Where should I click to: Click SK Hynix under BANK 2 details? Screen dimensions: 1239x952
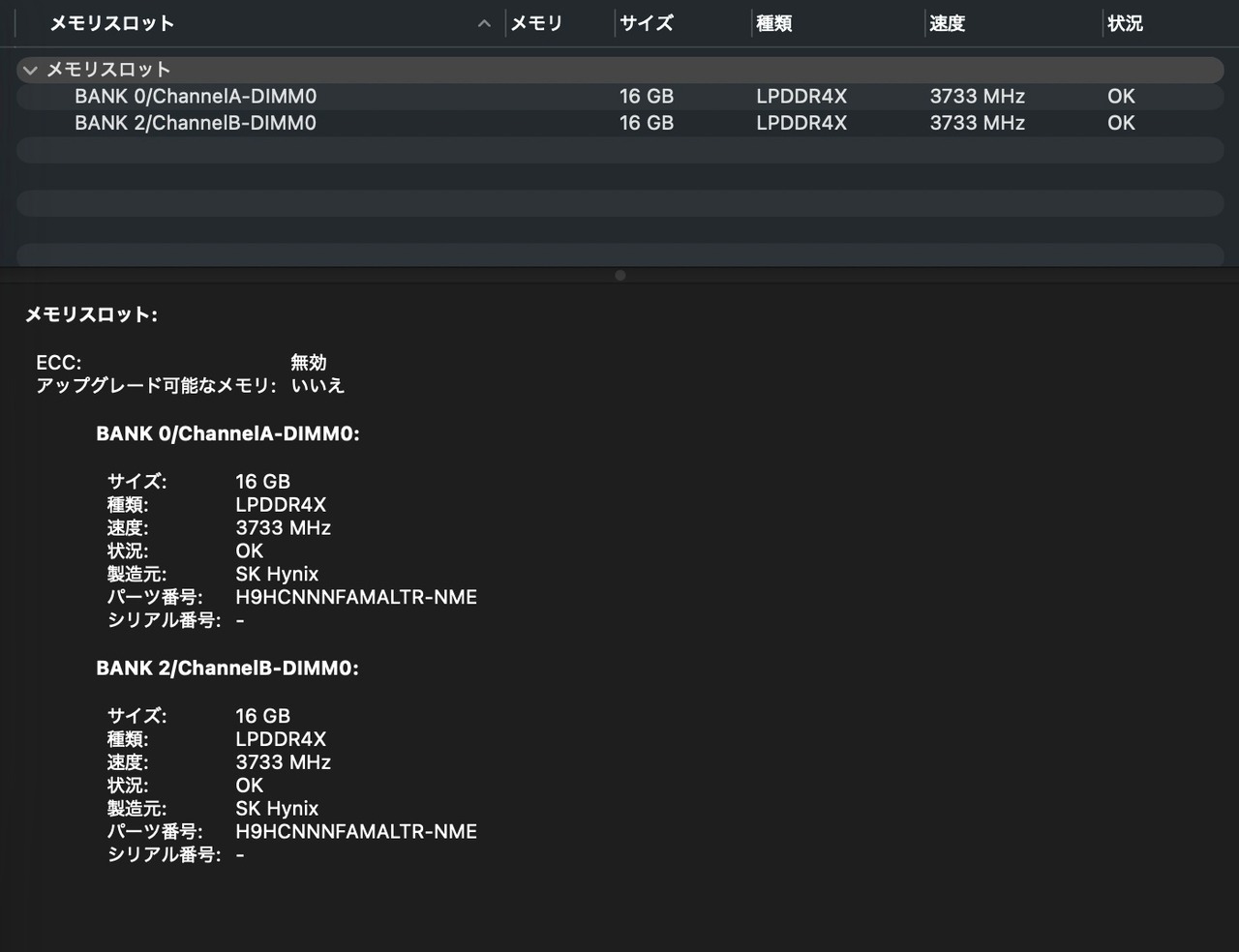pos(277,809)
